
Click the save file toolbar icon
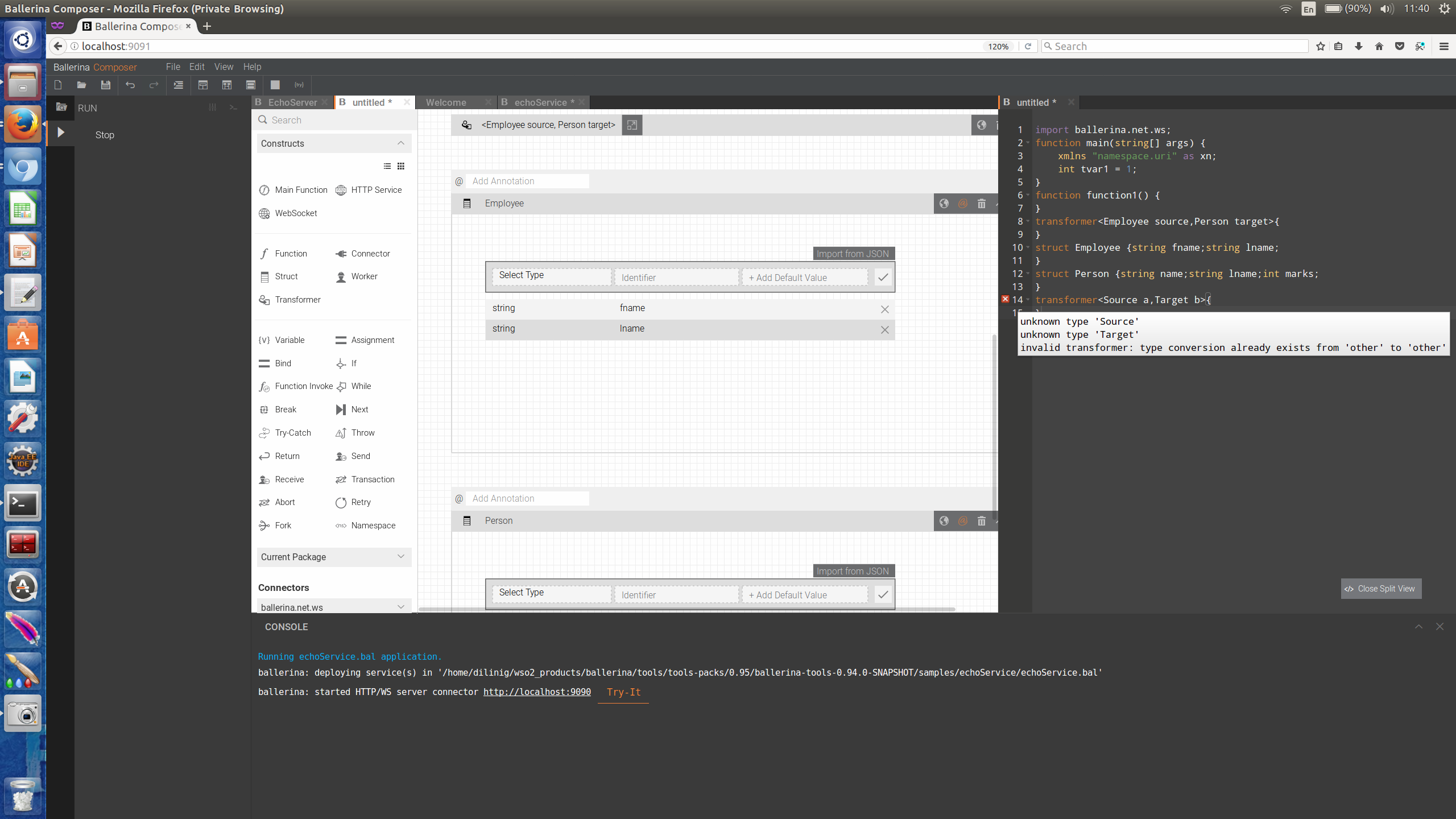coord(105,85)
